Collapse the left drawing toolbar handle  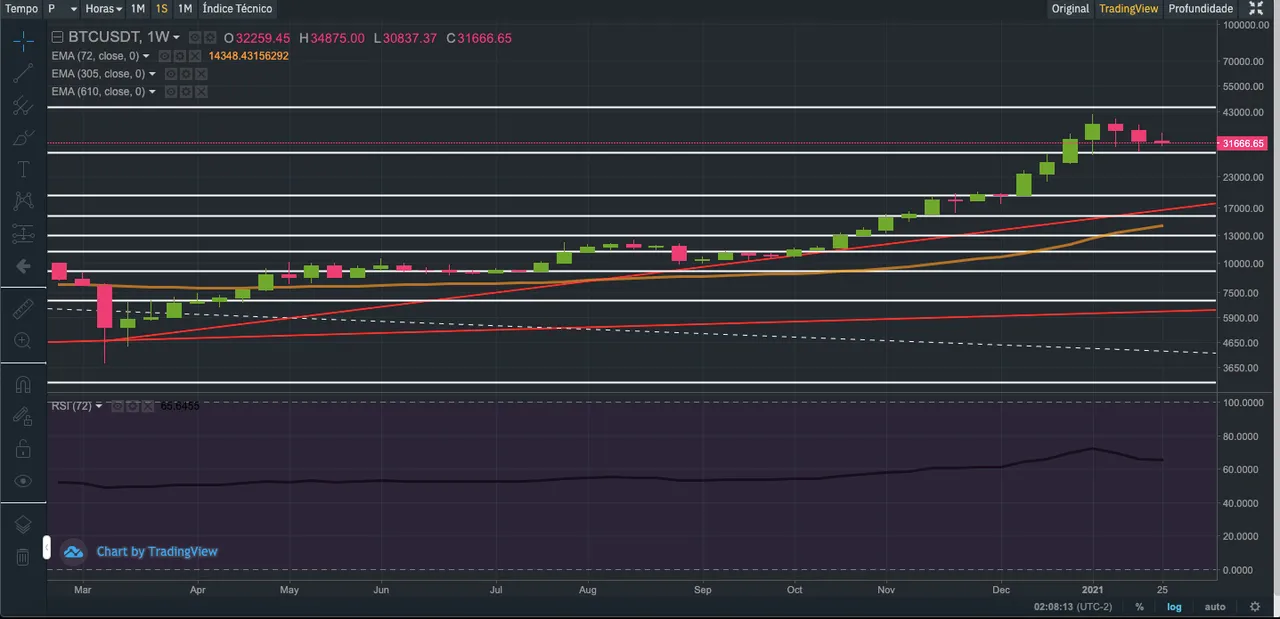coord(46,548)
